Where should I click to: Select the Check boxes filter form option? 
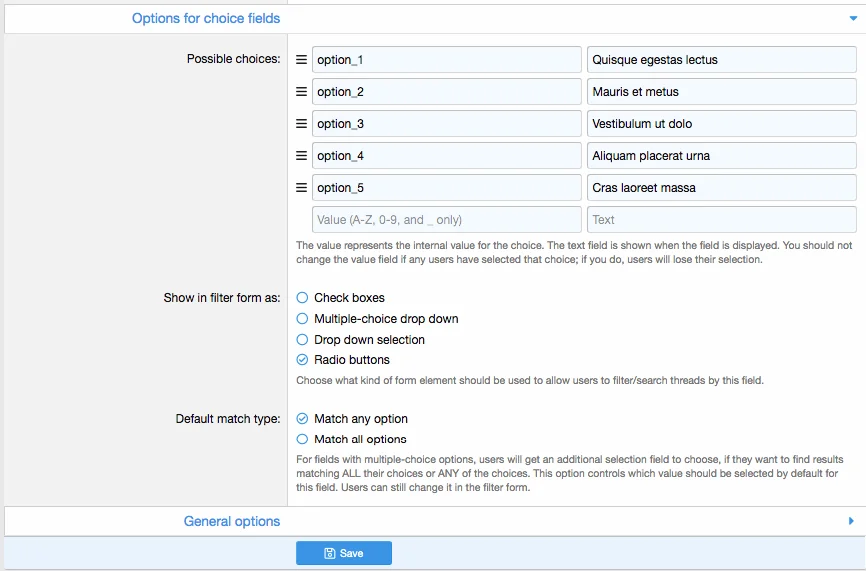(x=303, y=298)
